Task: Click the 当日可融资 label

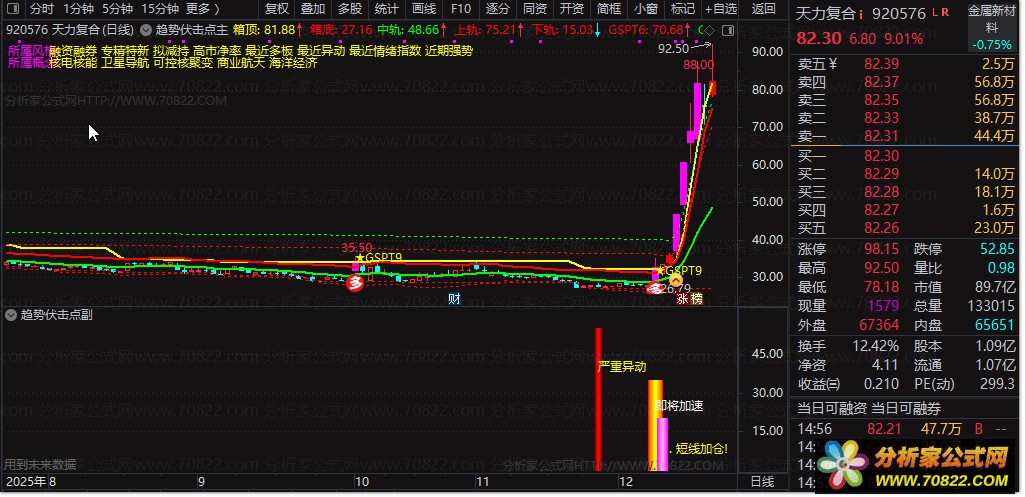Action: click(832, 409)
